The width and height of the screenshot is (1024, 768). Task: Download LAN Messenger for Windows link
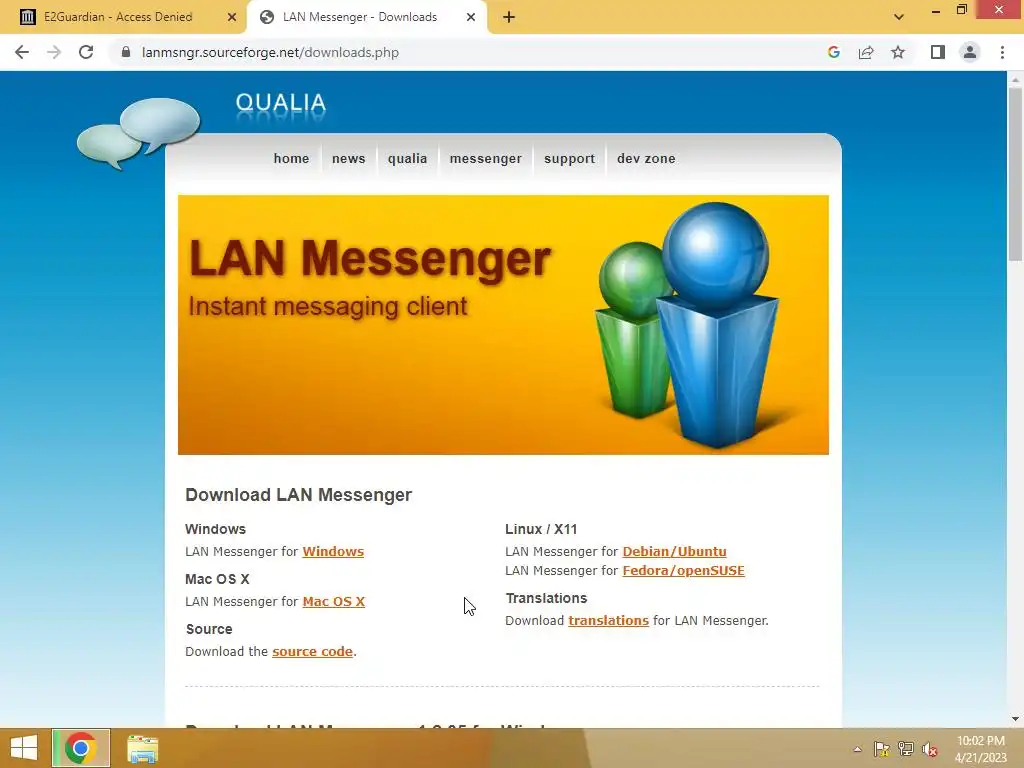point(333,551)
